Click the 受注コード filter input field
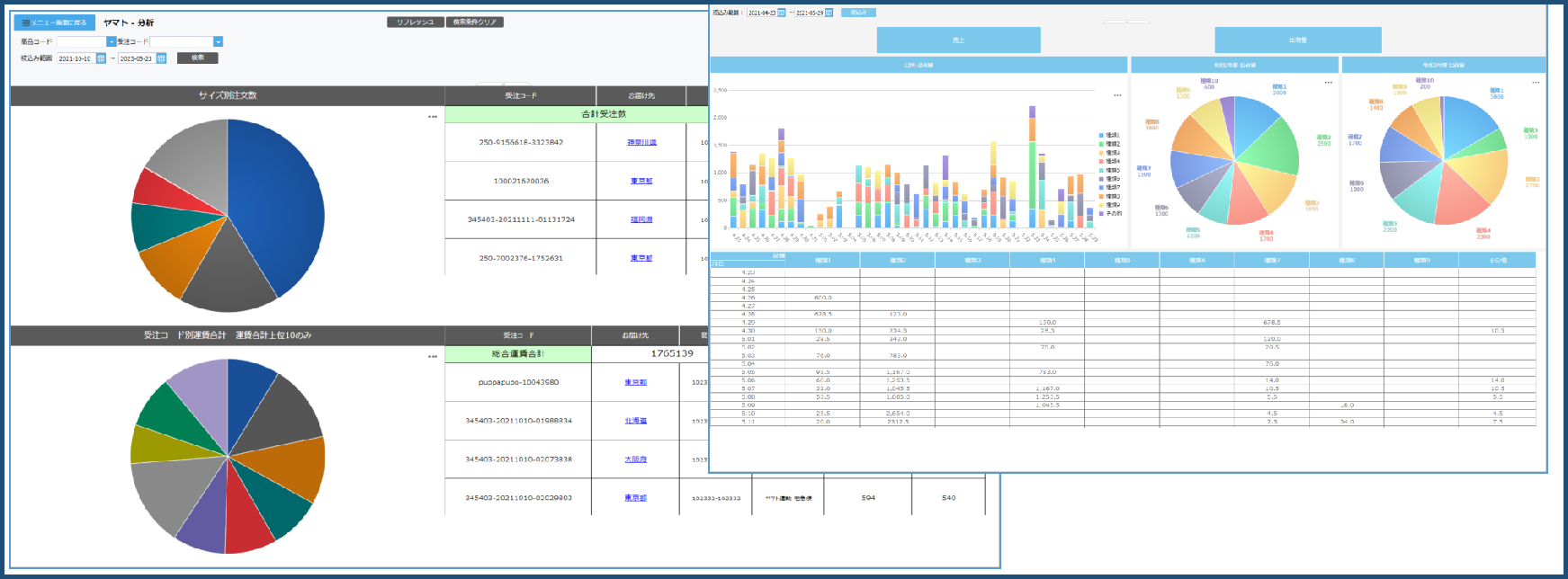The height and width of the screenshot is (579, 1568). (x=181, y=41)
